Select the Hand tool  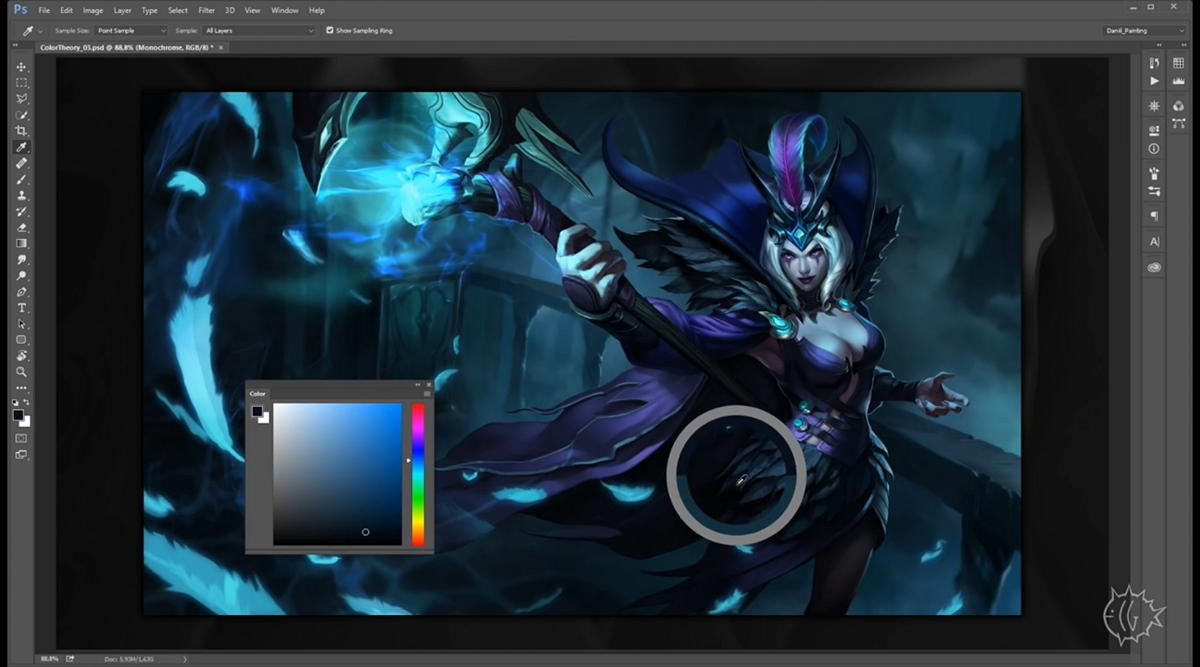tap(21, 356)
